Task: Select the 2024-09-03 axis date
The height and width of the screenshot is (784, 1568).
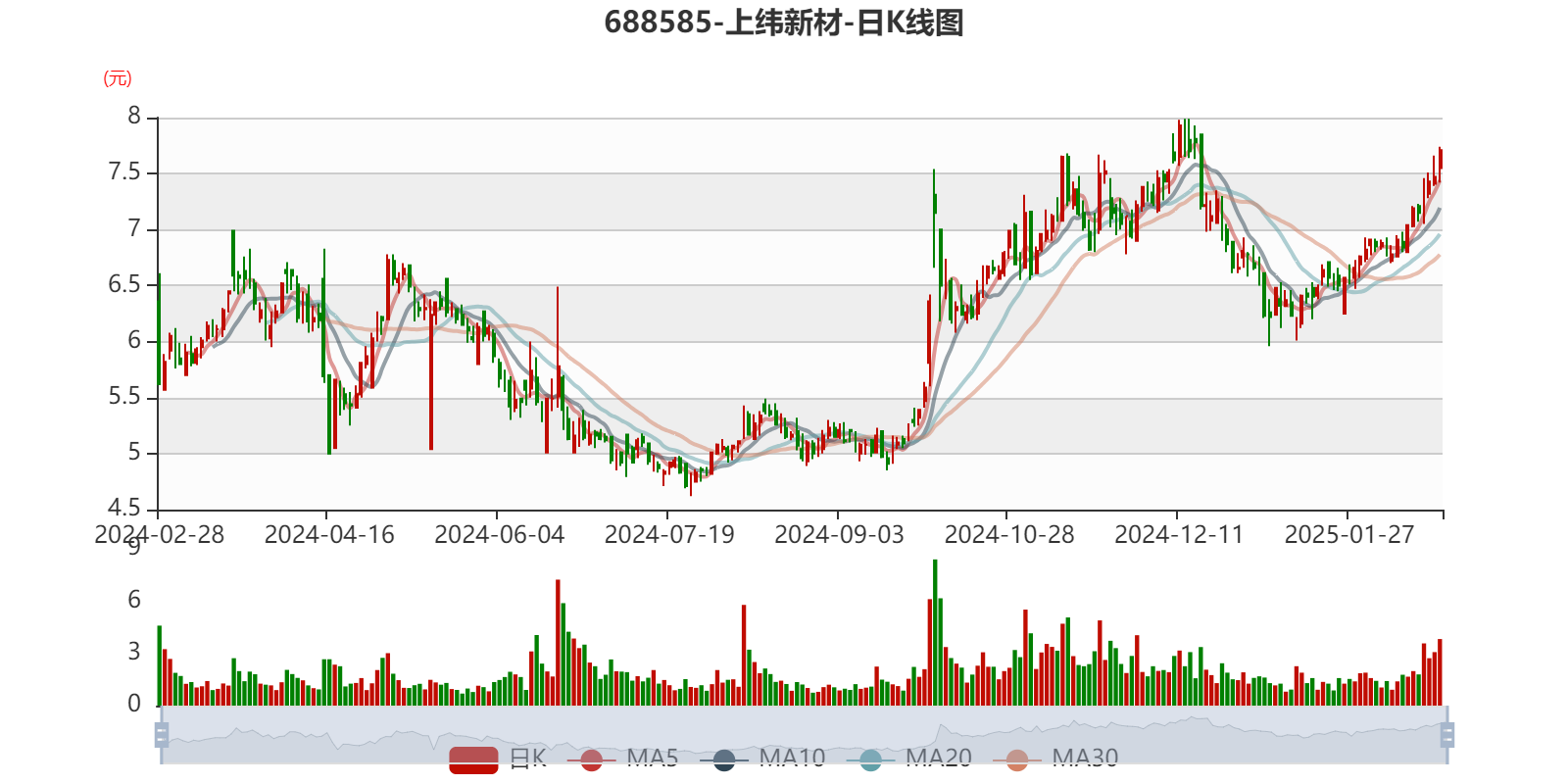Action: coord(840,535)
